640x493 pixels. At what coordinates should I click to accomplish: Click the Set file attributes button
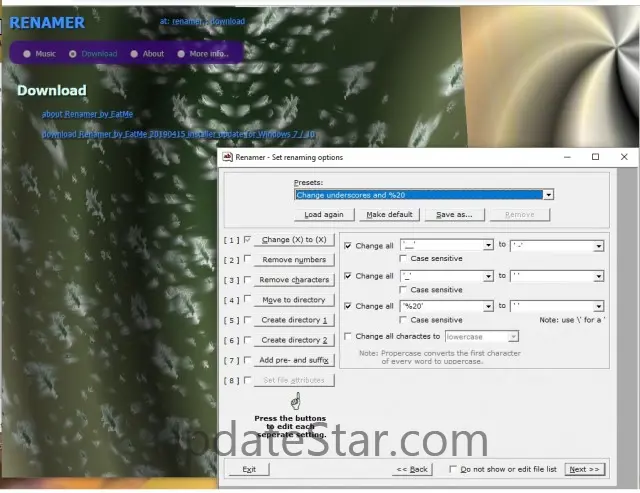click(x=294, y=380)
